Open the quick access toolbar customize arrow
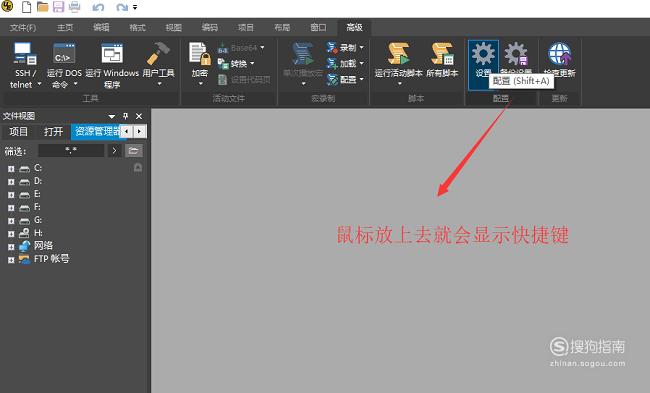This screenshot has height=393, width=650. point(135,7)
